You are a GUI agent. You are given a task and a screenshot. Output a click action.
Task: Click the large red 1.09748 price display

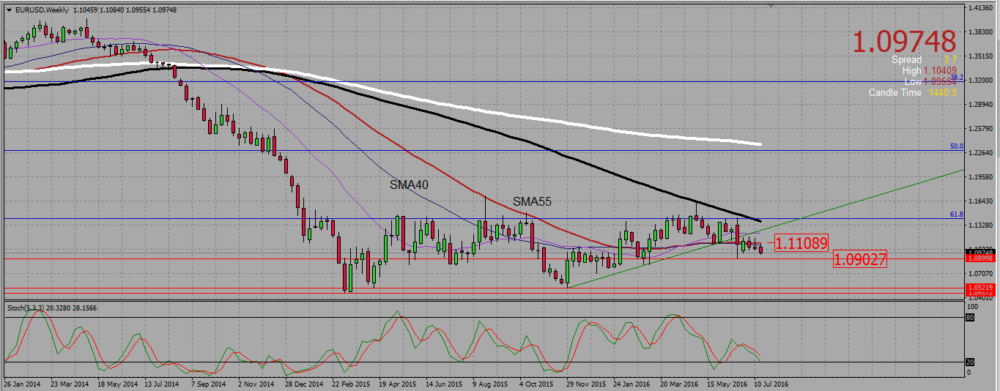pos(904,41)
